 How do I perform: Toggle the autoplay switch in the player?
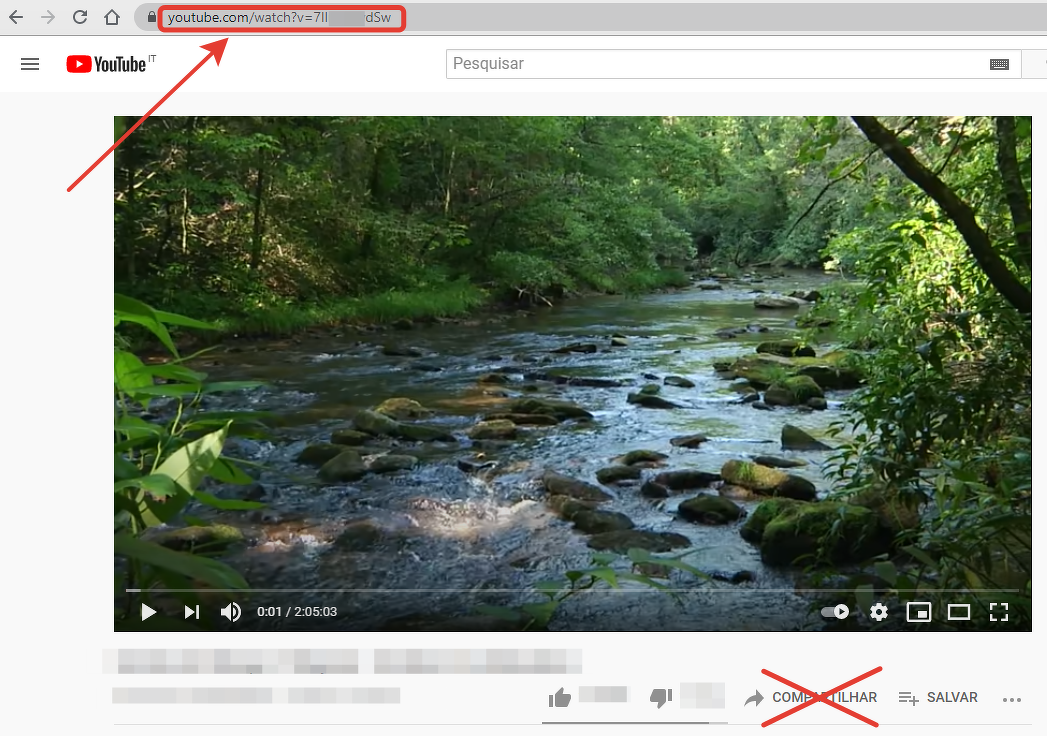835,612
